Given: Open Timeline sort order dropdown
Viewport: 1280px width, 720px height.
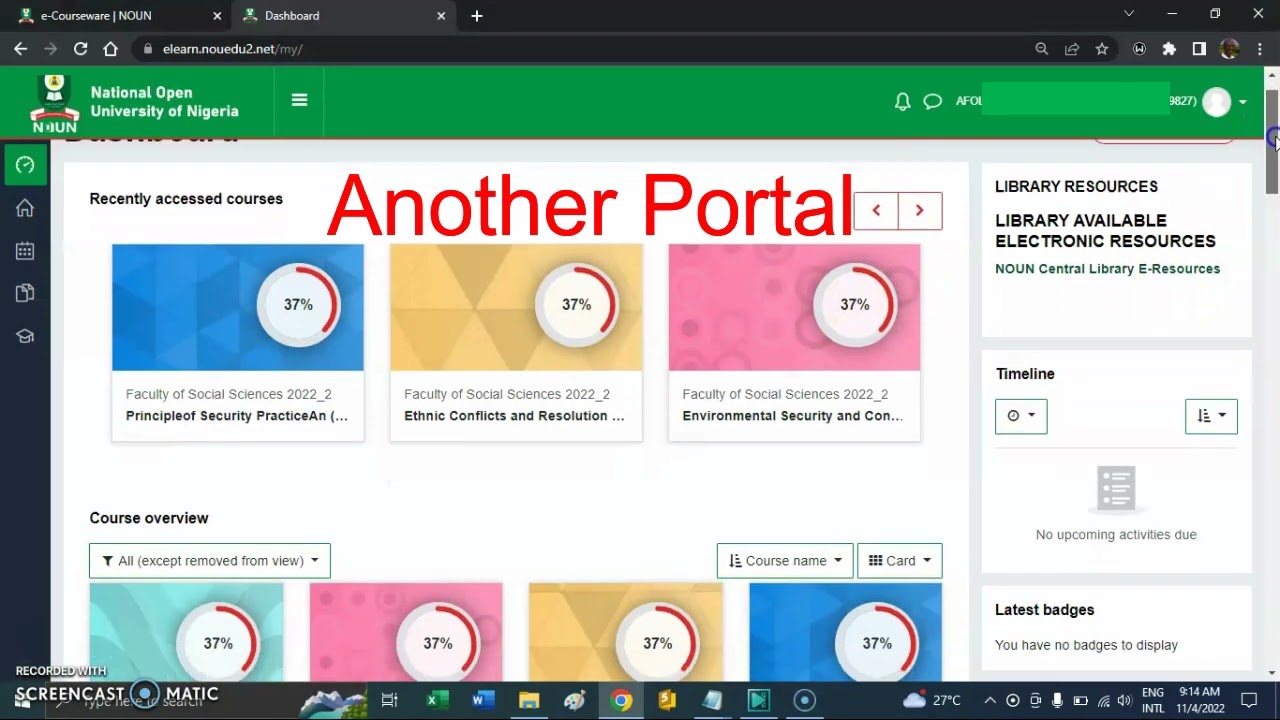Looking at the screenshot, I should [1211, 416].
